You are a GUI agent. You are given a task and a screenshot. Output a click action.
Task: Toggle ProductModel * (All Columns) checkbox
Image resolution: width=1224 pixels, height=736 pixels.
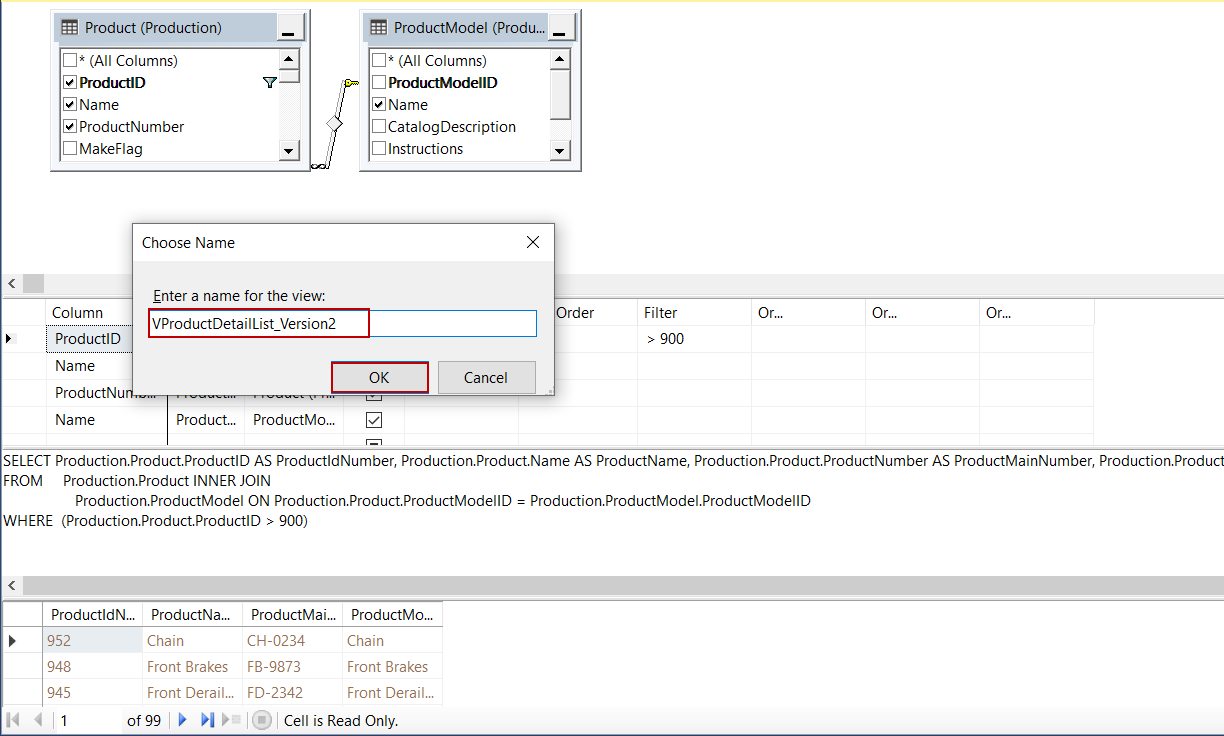tap(379, 61)
